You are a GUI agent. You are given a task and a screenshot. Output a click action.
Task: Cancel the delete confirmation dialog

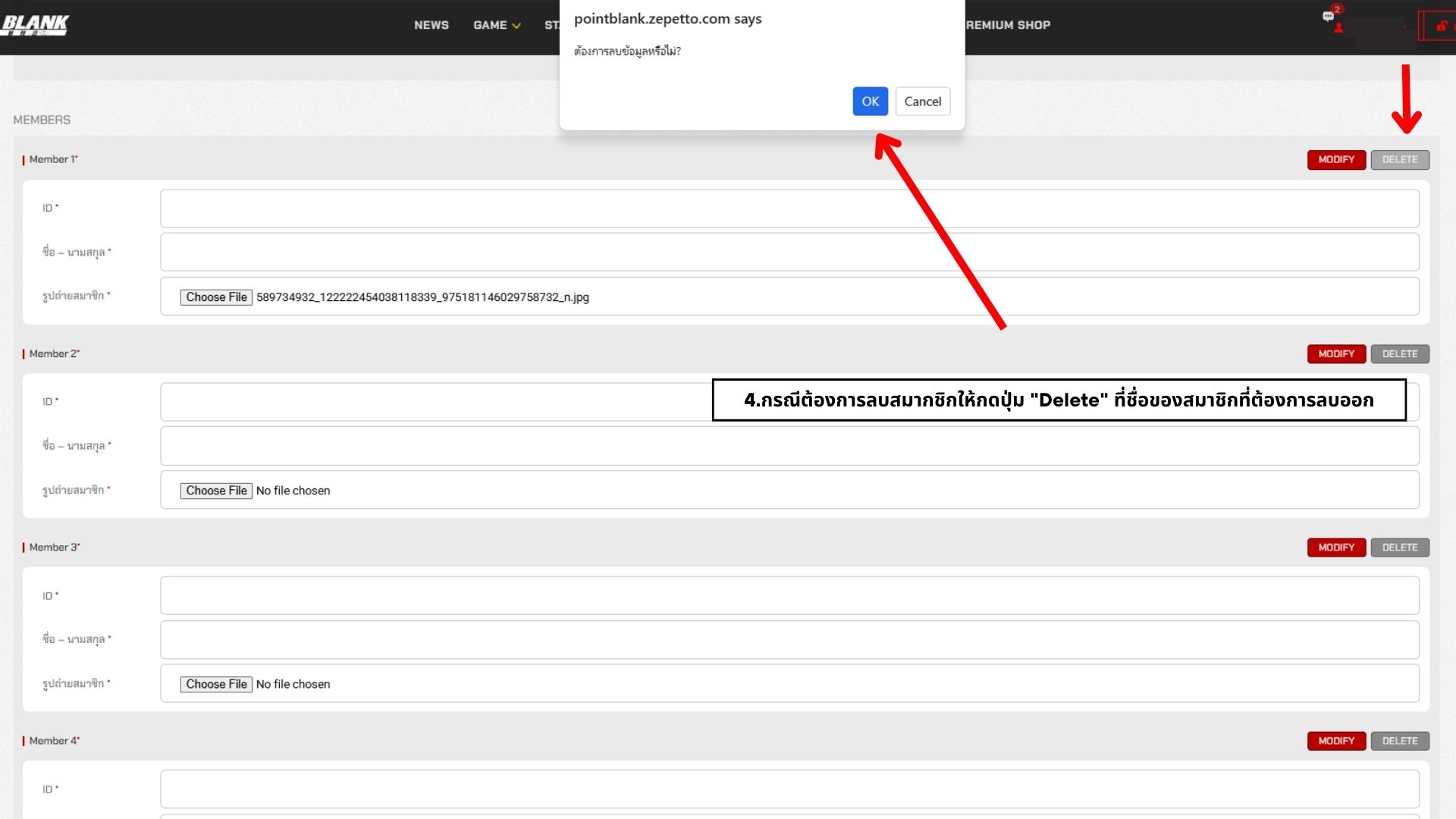[922, 101]
